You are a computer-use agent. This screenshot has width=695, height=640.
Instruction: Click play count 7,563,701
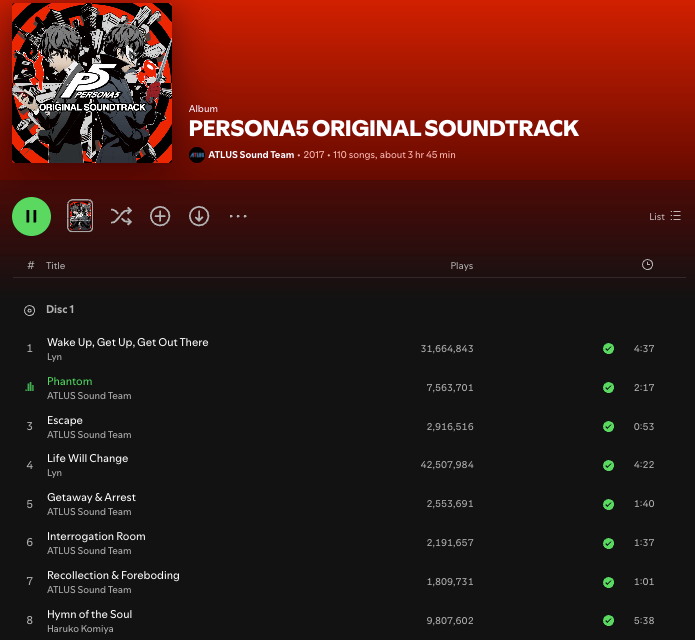[x=450, y=388]
